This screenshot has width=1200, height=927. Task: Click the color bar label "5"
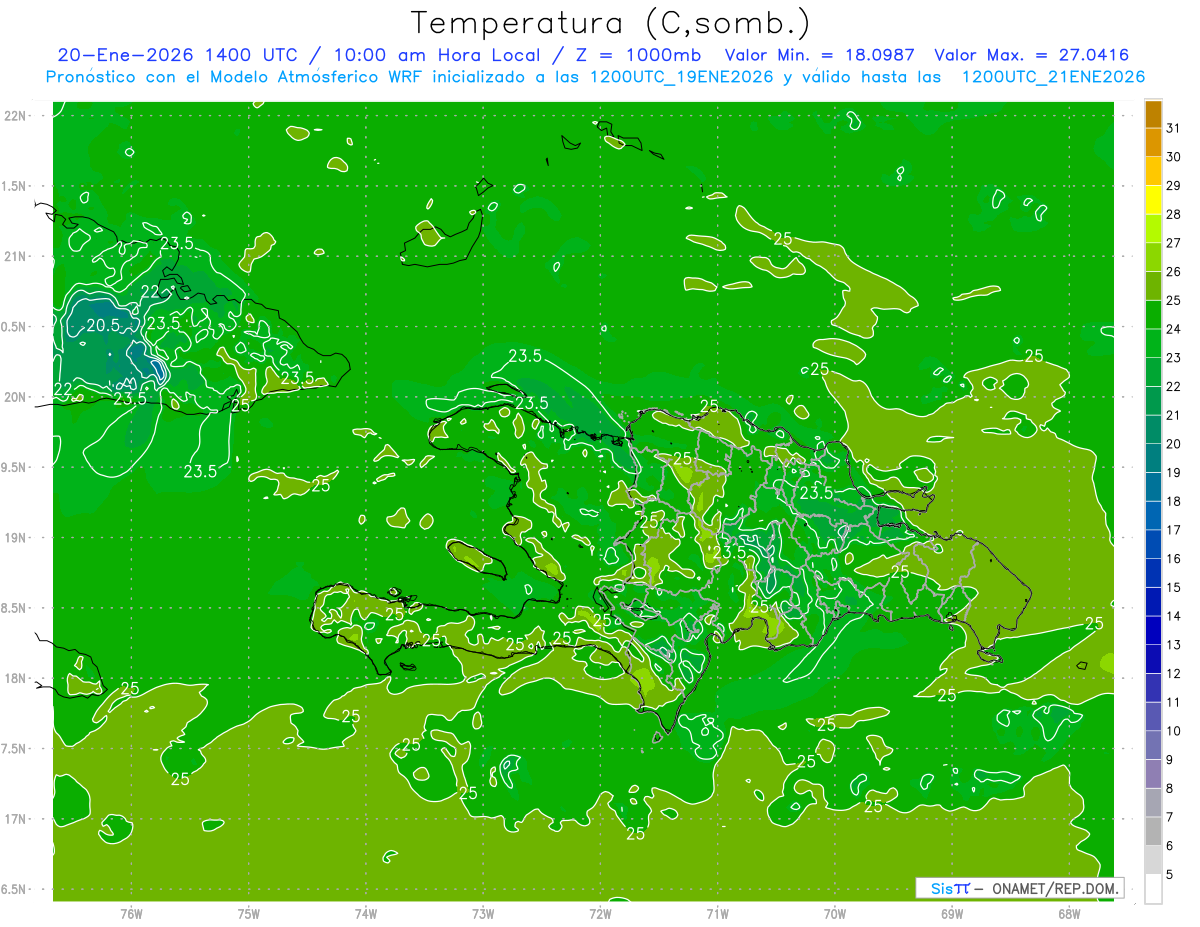[x=1171, y=874]
